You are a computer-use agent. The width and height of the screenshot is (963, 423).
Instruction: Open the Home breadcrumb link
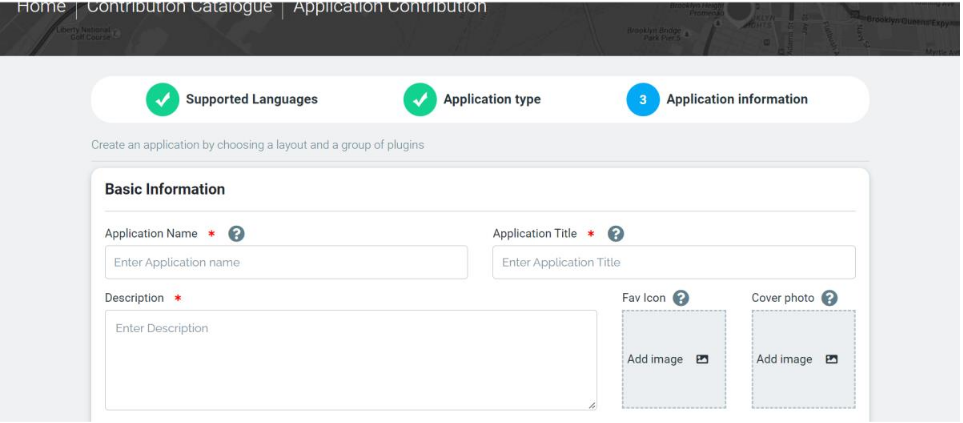41,8
